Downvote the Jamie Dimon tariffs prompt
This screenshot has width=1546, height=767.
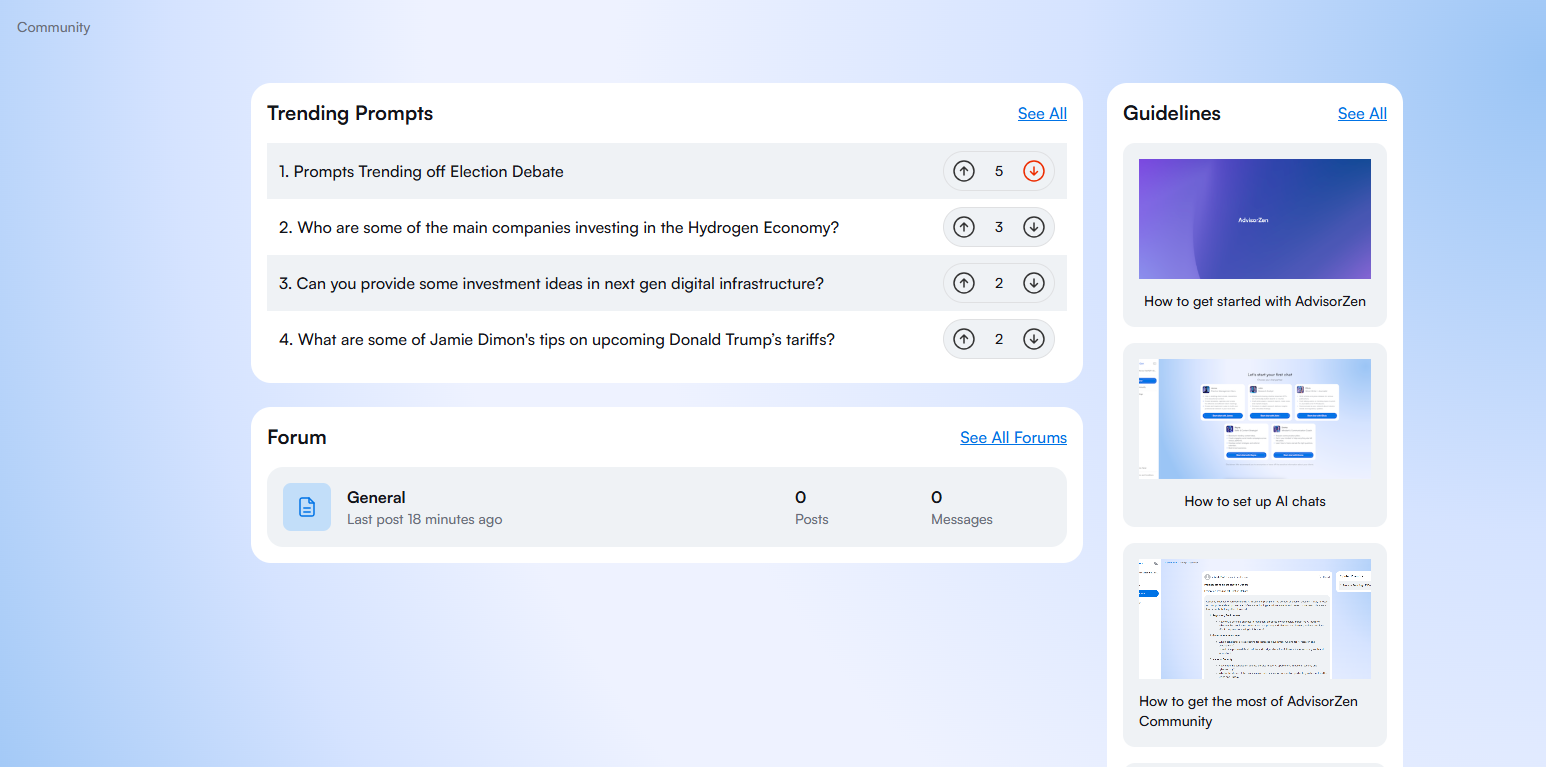point(1034,339)
